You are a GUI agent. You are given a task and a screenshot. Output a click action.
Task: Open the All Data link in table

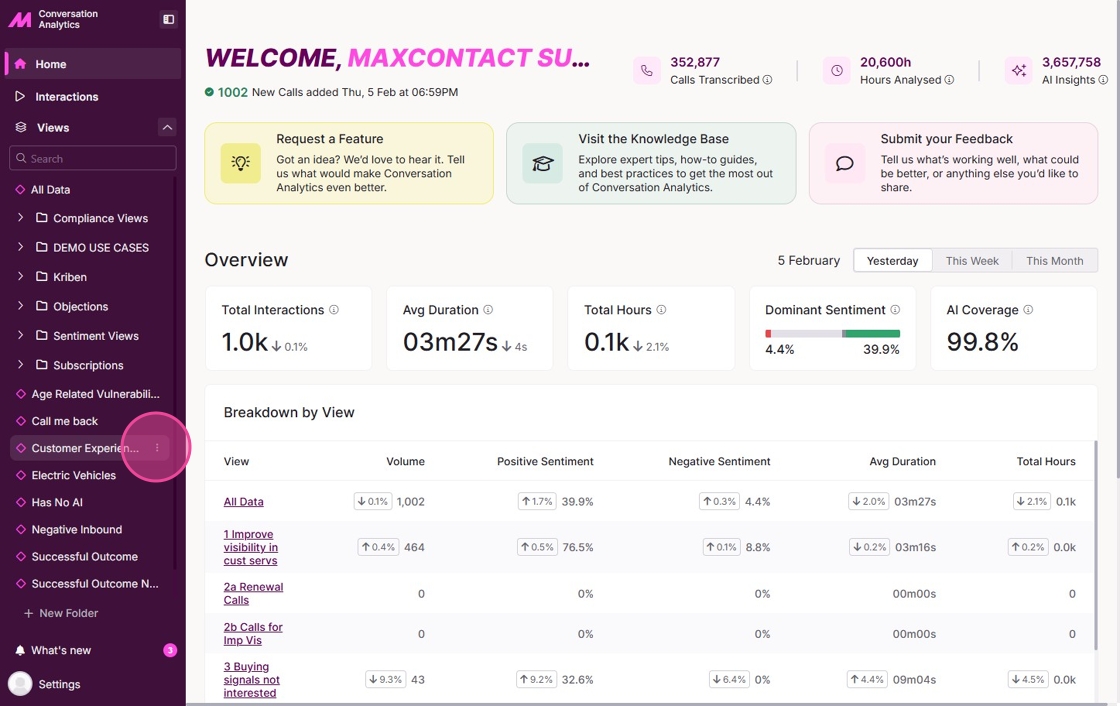pyautogui.click(x=244, y=502)
